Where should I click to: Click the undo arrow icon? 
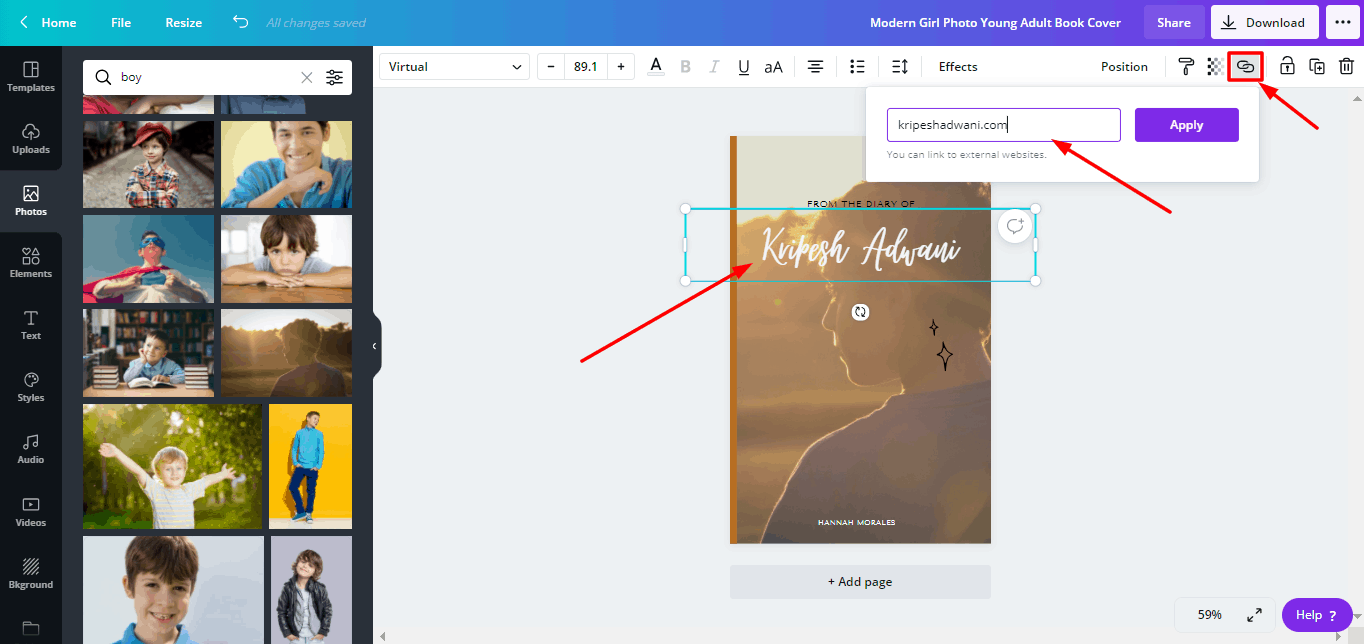[x=240, y=22]
